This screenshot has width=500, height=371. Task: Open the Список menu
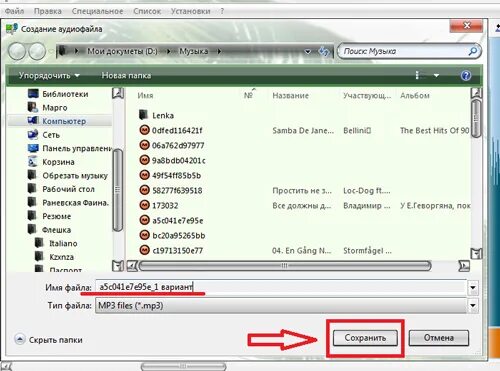(147, 11)
